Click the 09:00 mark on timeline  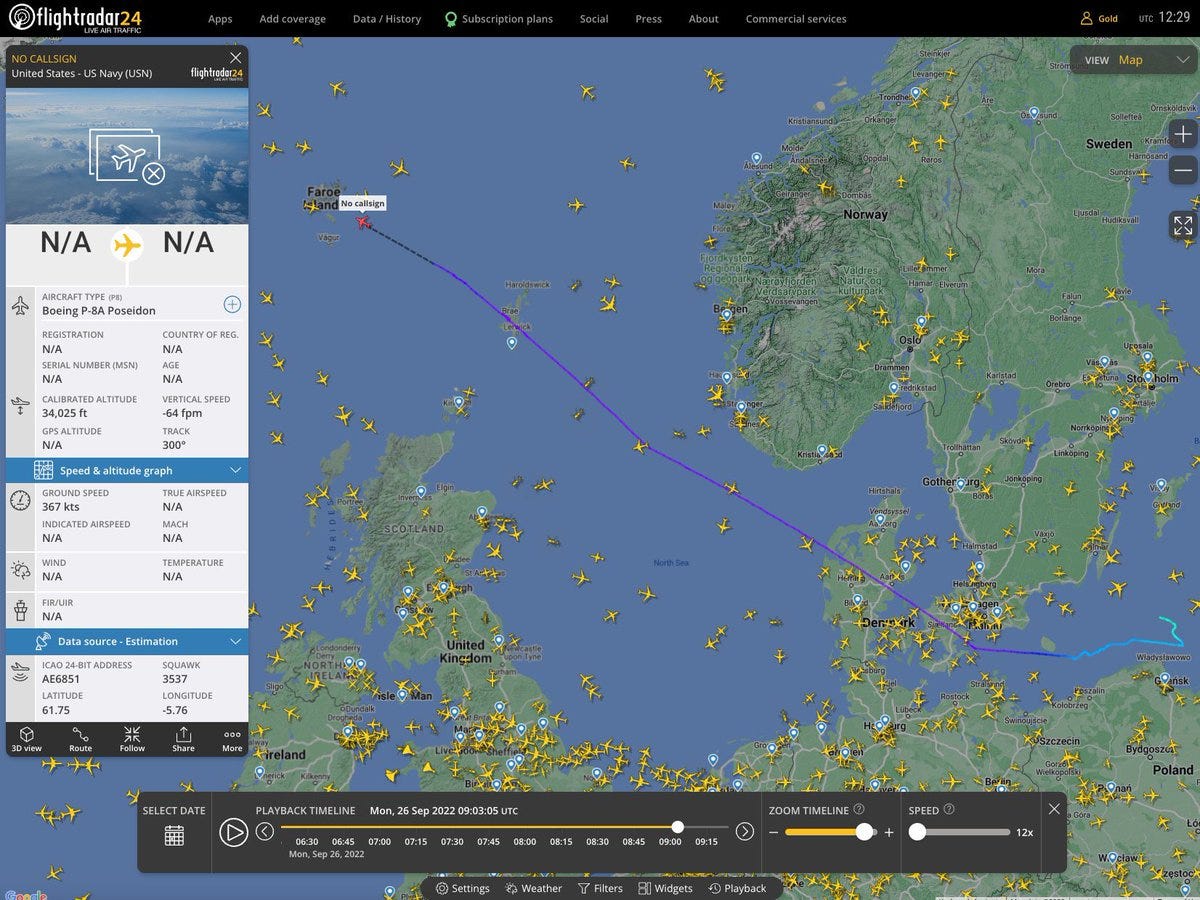[x=670, y=842]
